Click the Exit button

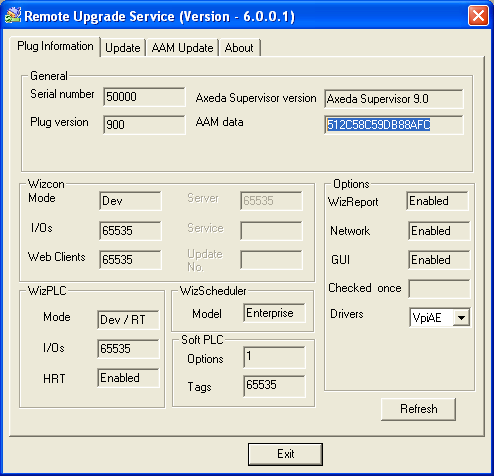tap(285, 454)
